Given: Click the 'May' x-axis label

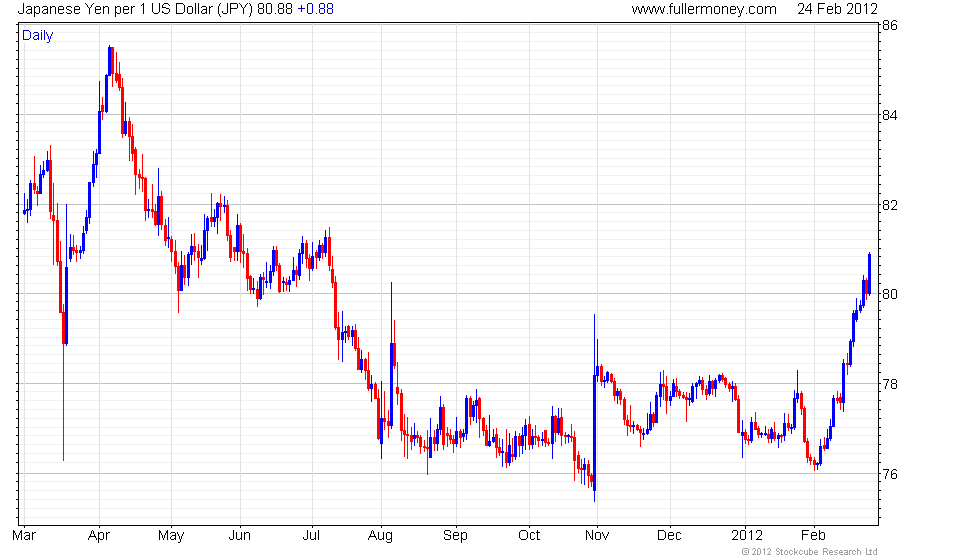Looking at the screenshot, I should (x=171, y=536).
